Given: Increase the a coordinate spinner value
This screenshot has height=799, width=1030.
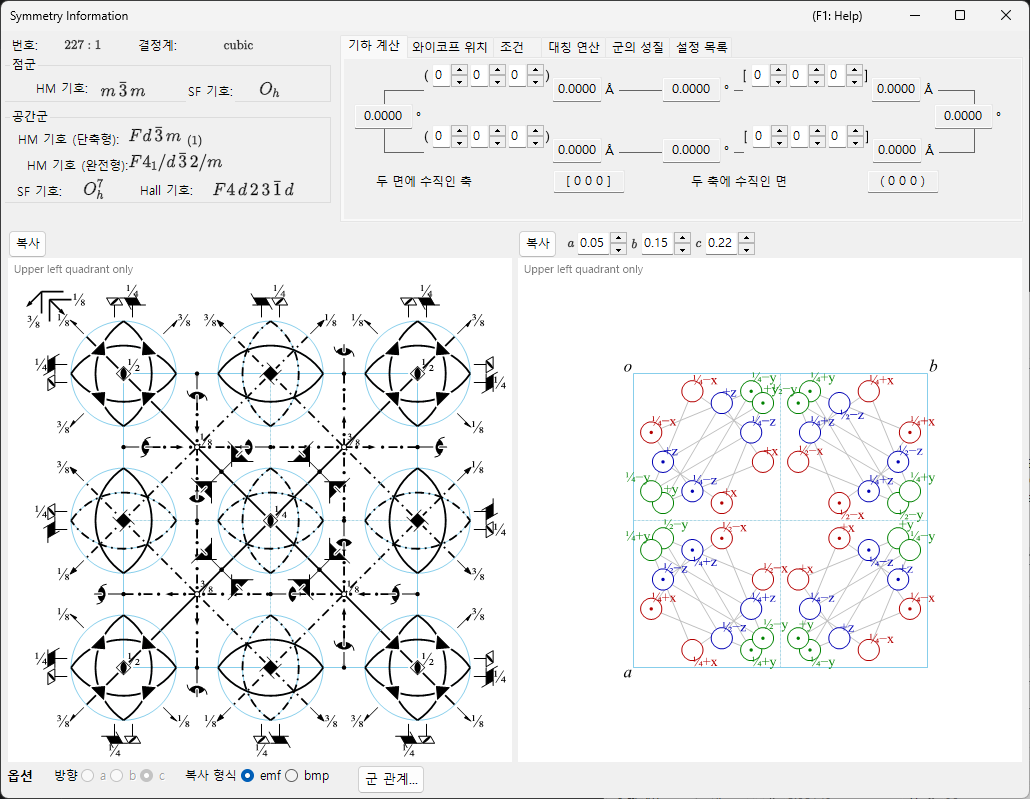Looking at the screenshot, I should [618, 238].
